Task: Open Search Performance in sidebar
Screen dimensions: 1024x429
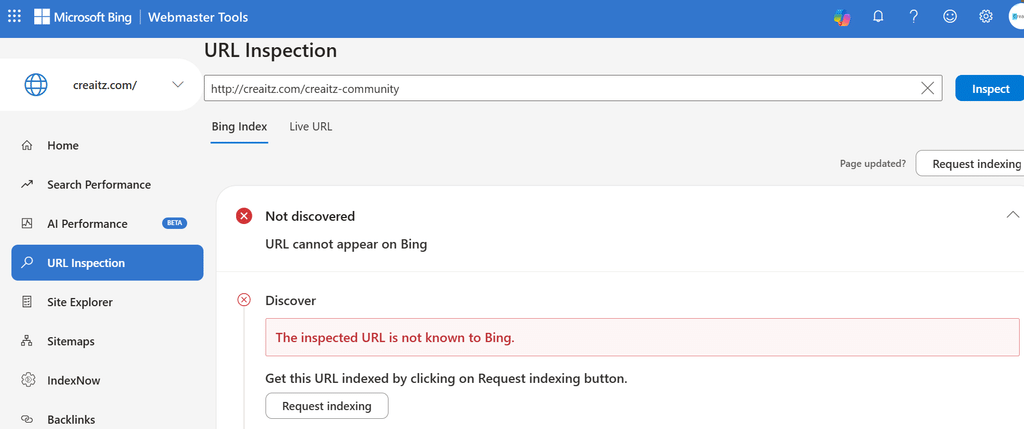Action: [107, 185]
